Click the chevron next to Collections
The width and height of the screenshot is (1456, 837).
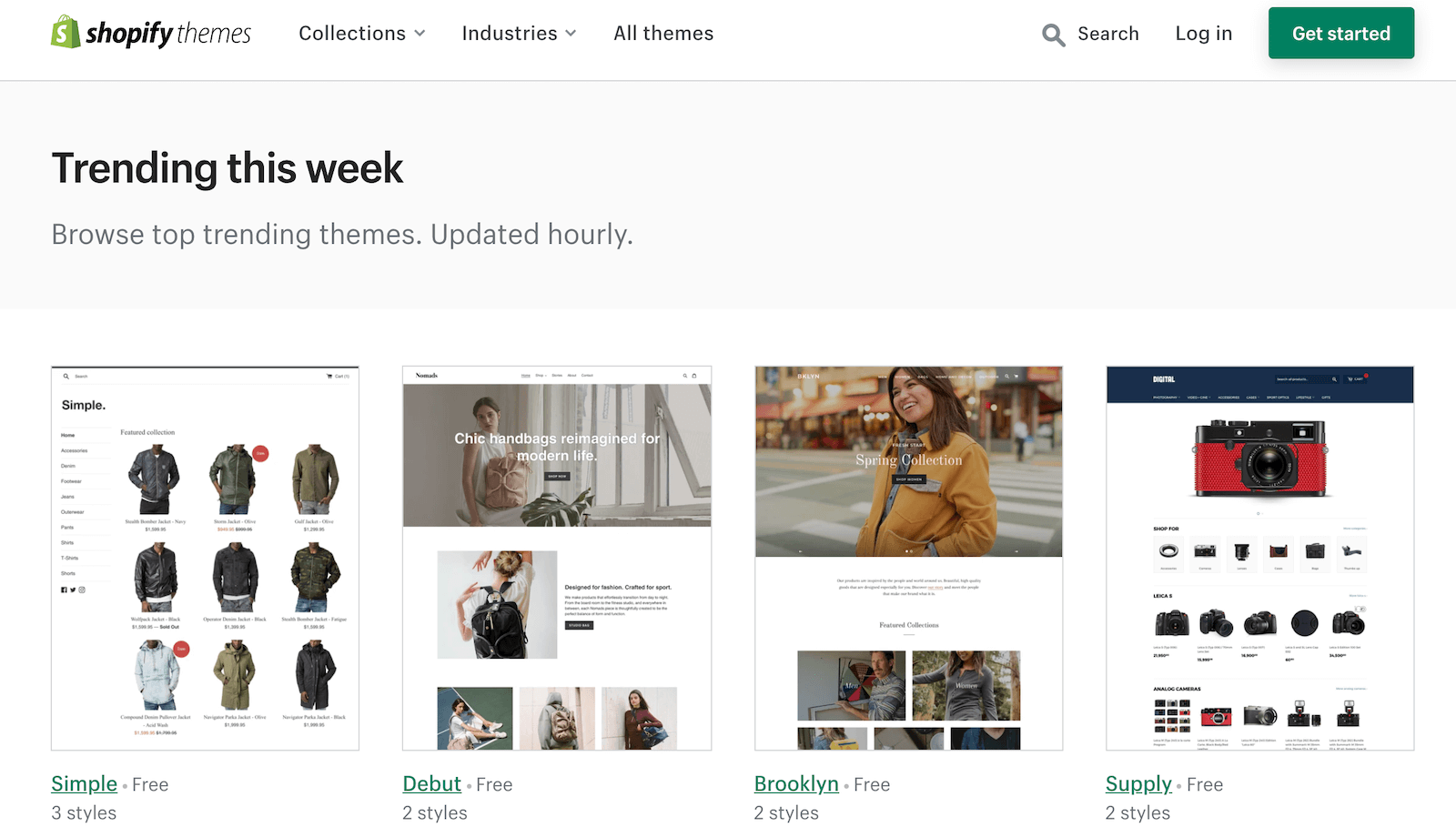420,34
